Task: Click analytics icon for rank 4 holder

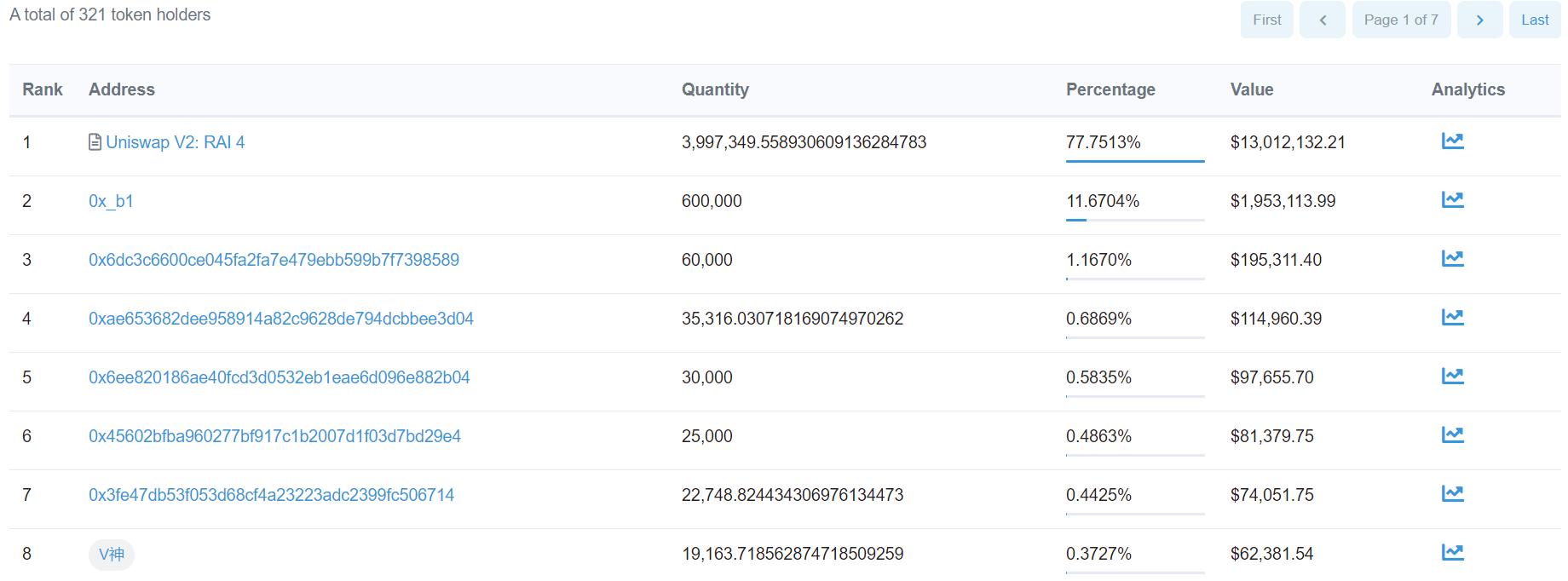Action: point(1452,318)
